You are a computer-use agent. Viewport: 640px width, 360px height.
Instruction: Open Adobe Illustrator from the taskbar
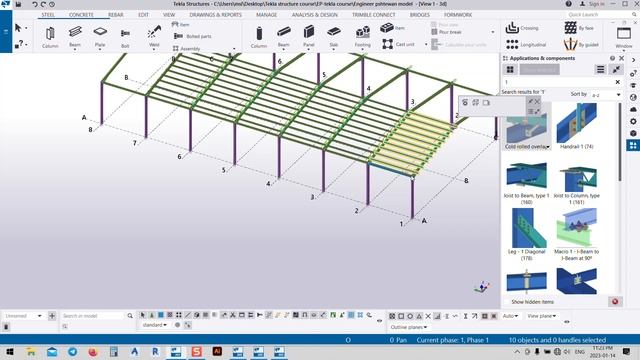217,351
